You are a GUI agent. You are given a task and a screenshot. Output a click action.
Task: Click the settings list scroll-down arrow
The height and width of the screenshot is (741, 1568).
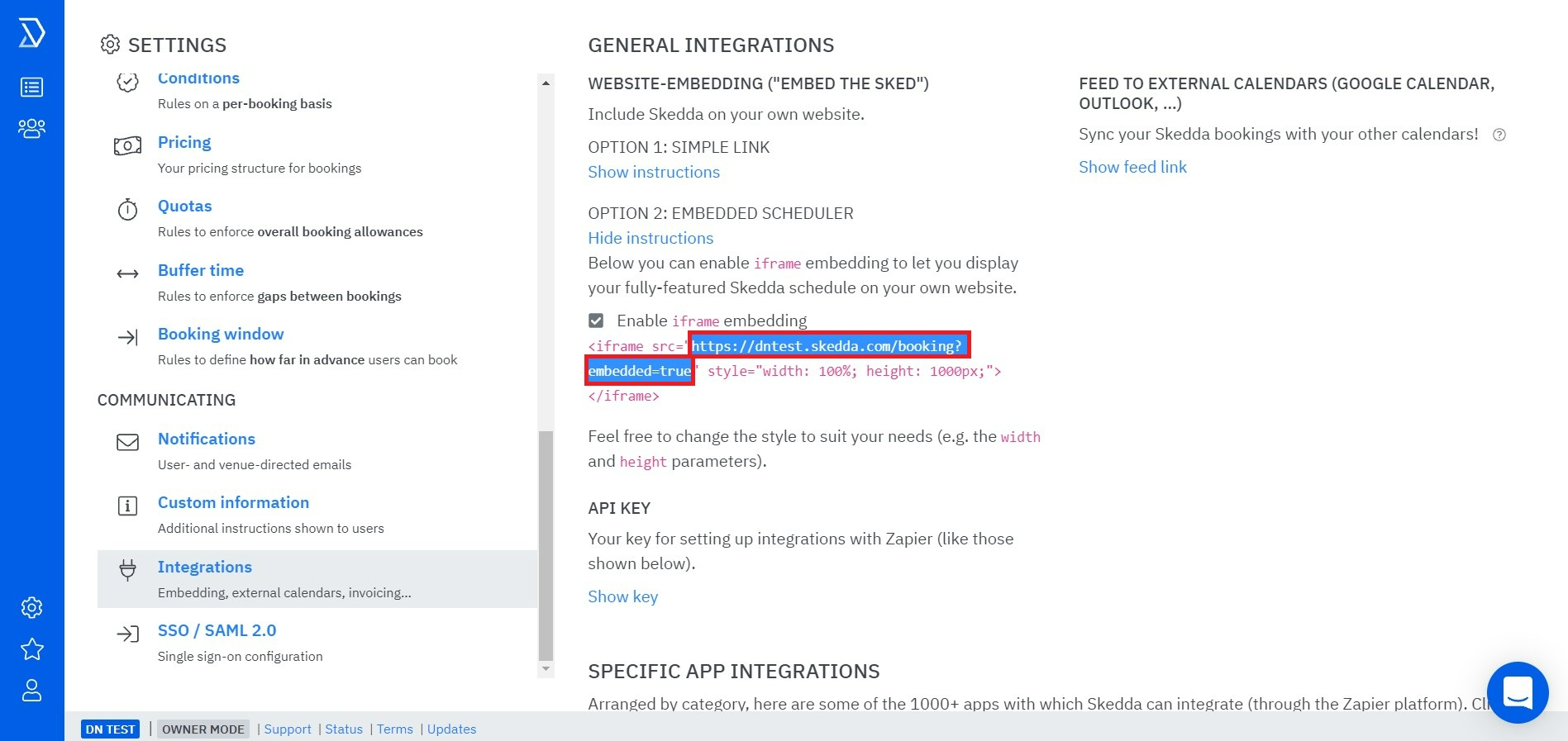coord(546,669)
